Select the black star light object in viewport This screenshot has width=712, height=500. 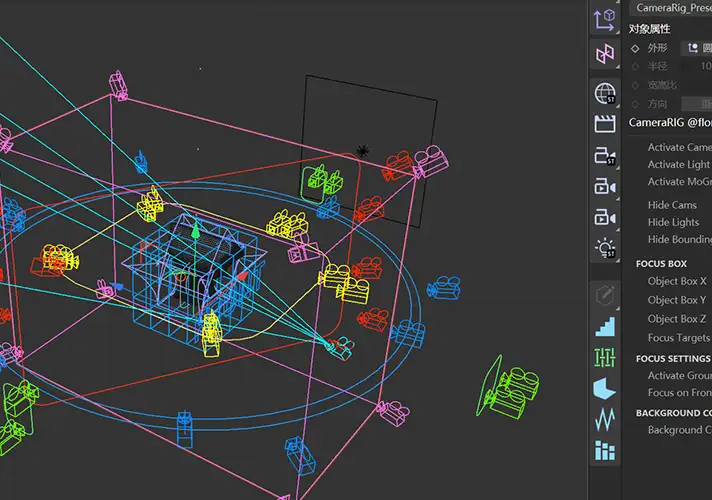point(362,151)
